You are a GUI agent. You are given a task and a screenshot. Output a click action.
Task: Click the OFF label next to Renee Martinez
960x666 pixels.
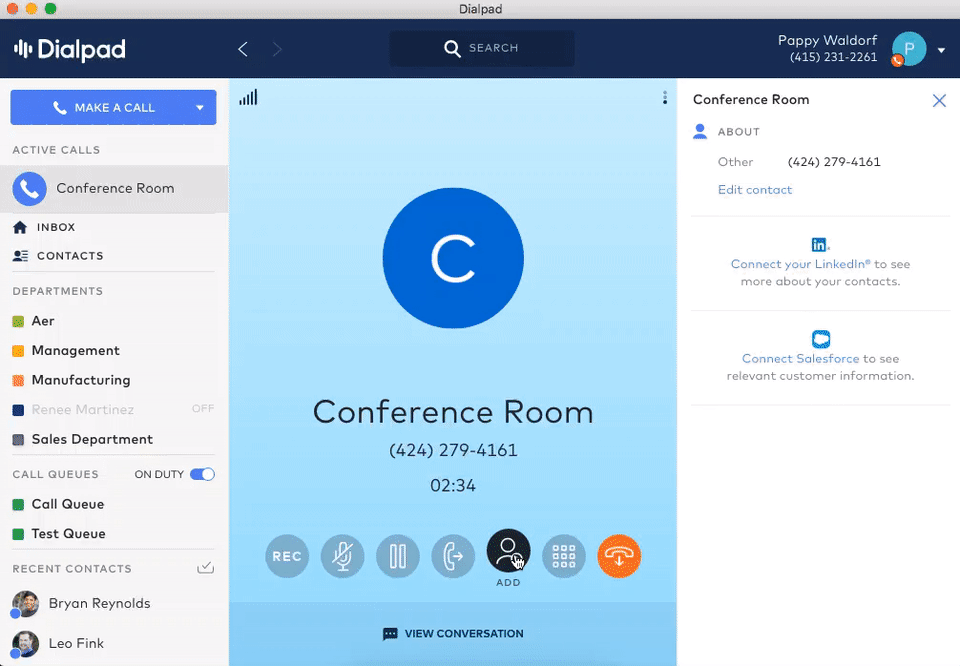(x=203, y=408)
